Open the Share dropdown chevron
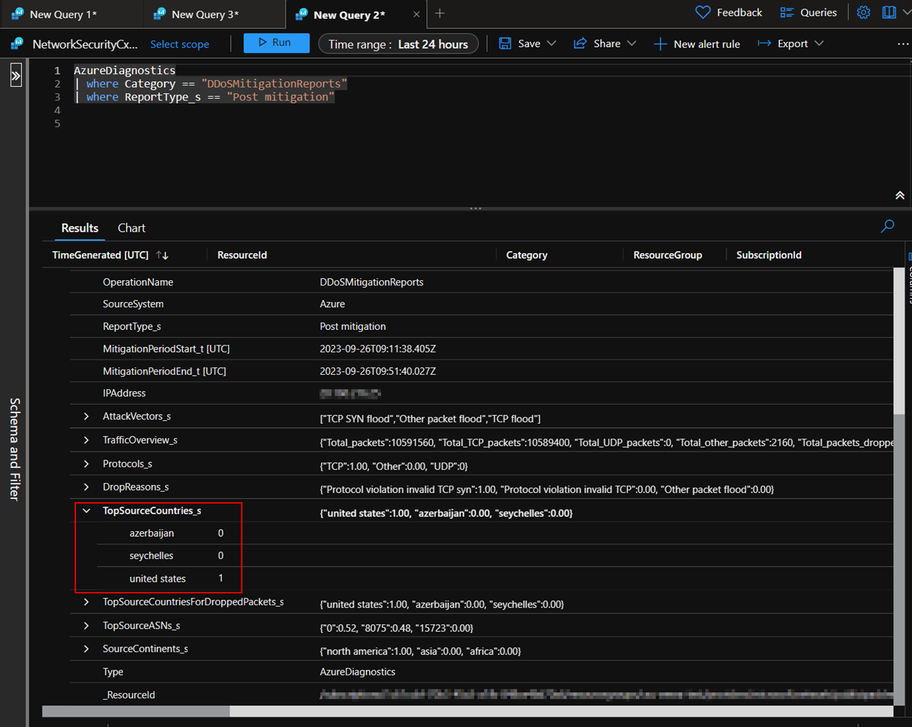The image size is (912, 727). 632,44
